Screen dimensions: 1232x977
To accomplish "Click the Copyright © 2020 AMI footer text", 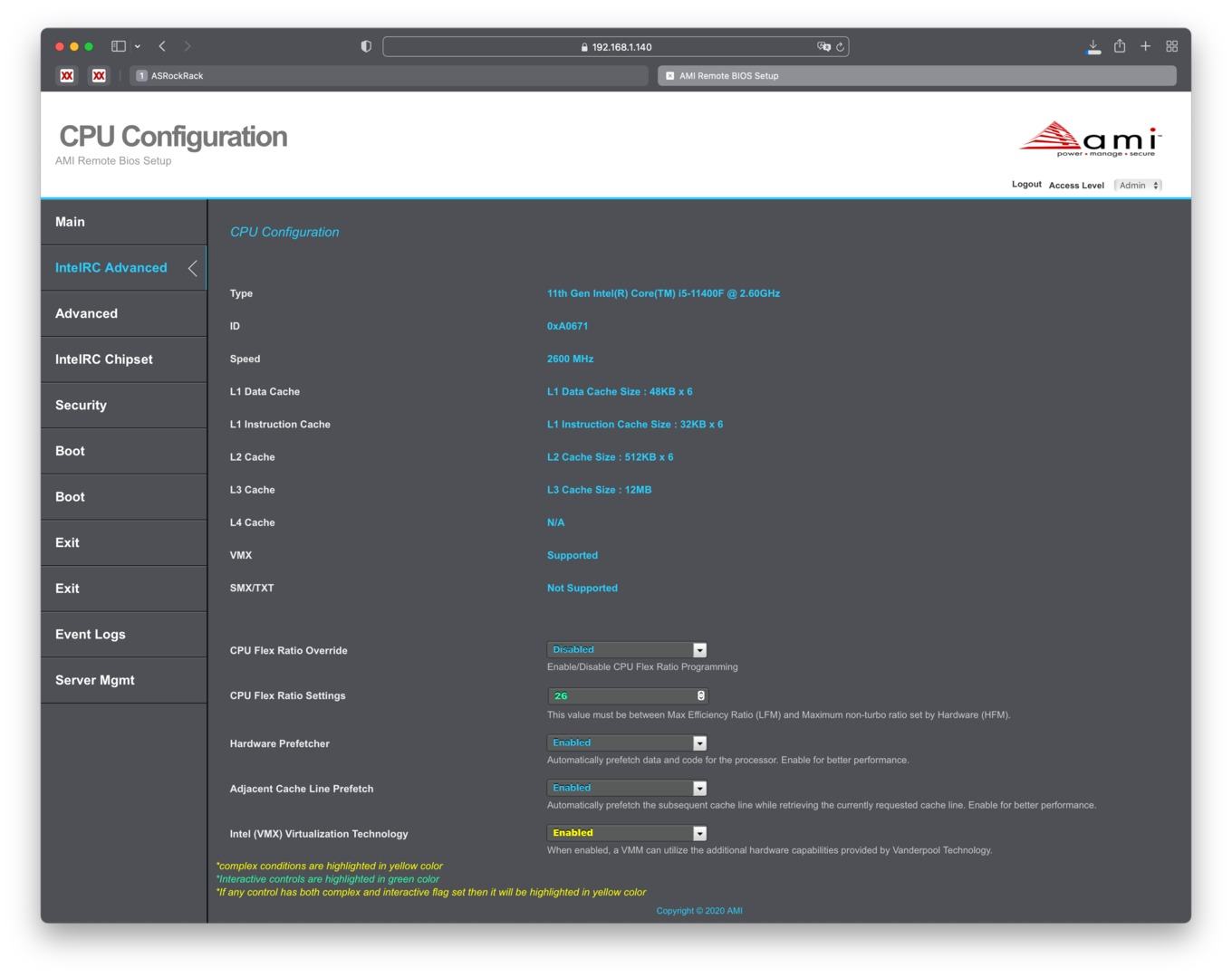I will [x=699, y=911].
